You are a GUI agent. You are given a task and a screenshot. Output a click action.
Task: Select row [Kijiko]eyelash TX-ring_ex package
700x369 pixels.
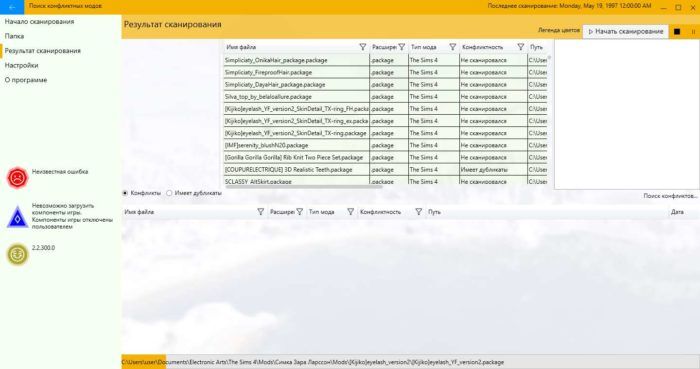(385, 121)
